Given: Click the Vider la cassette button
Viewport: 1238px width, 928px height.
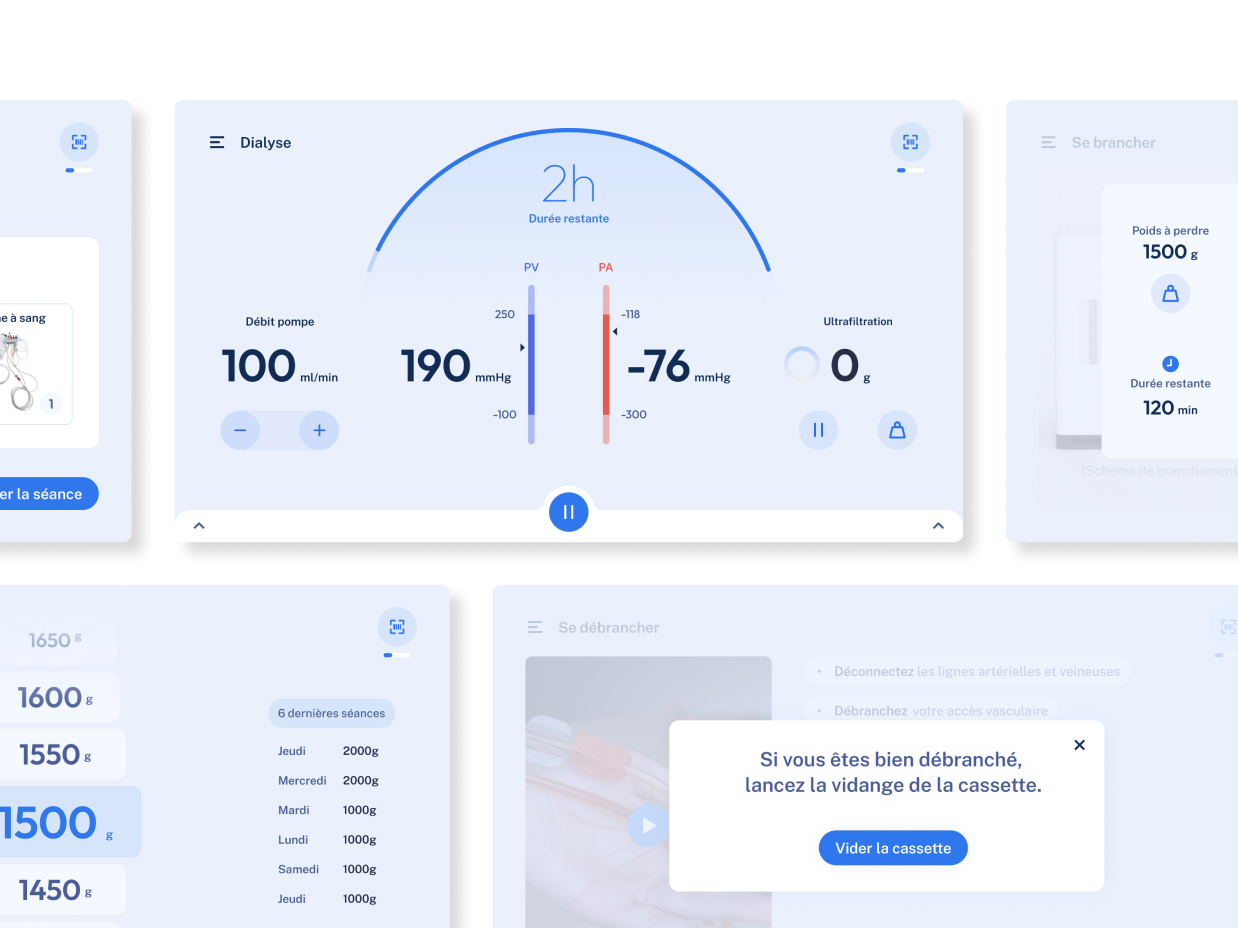Looking at the screenshot, I should [x=893, y=848].
